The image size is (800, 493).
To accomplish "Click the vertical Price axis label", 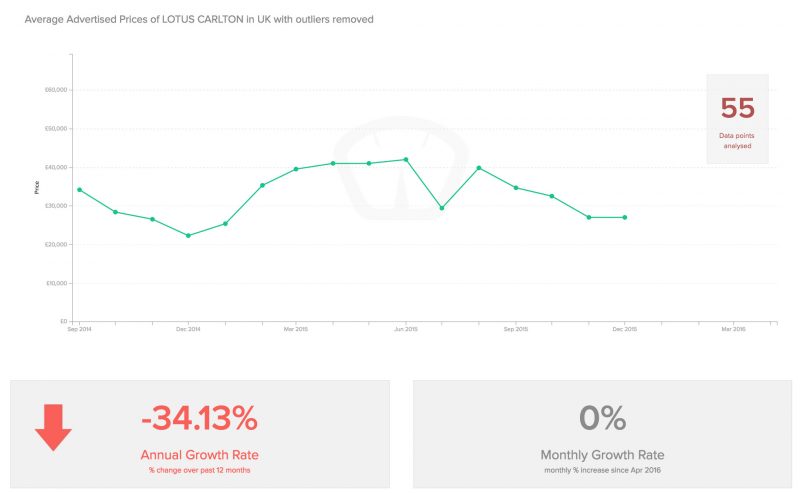I will [37, 187].
